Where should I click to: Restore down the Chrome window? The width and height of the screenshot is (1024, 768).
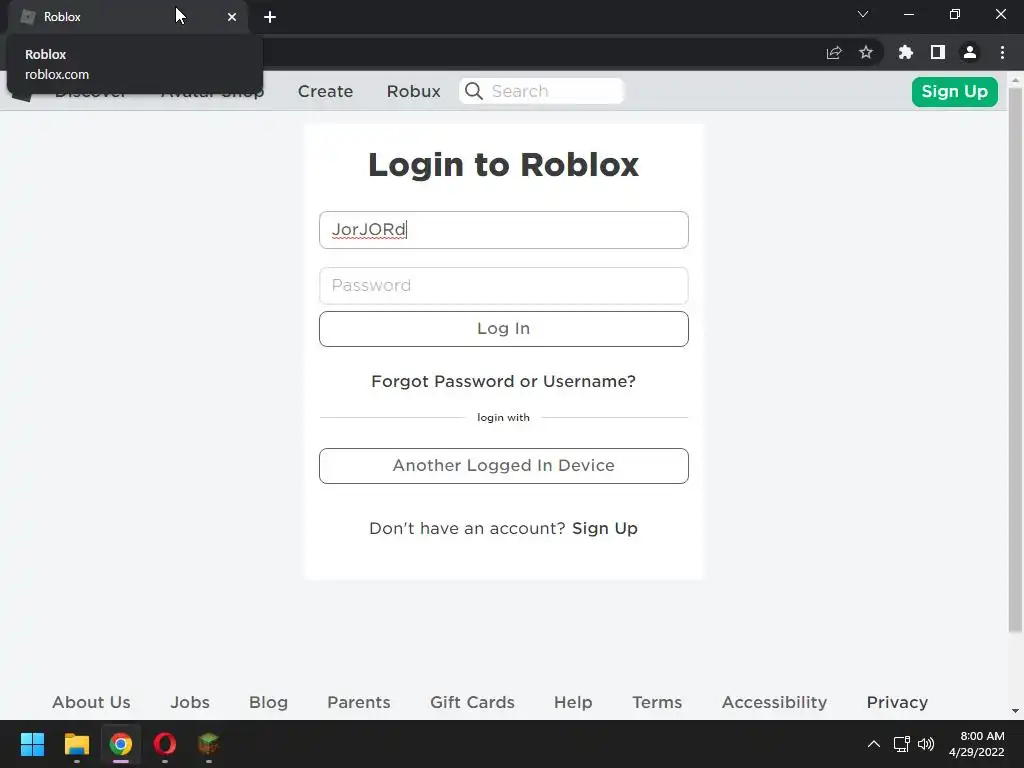pyautogui.click(x=955, y=14)
